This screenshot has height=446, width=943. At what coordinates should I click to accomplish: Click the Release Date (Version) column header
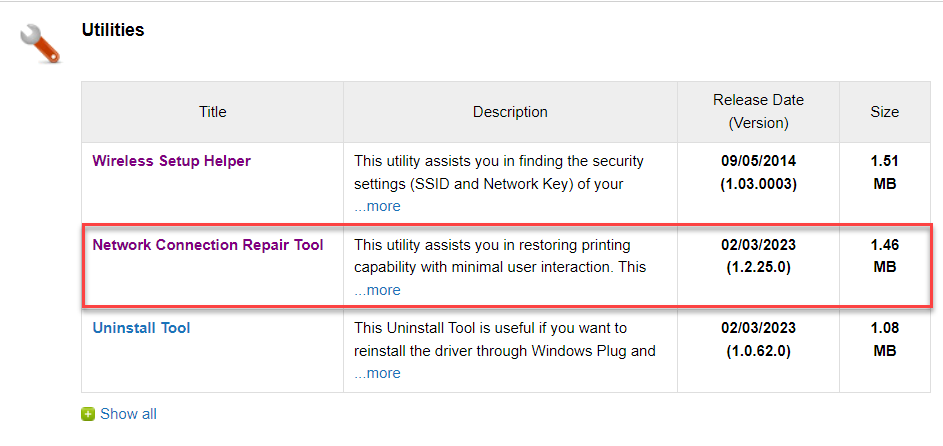(758, 112)
